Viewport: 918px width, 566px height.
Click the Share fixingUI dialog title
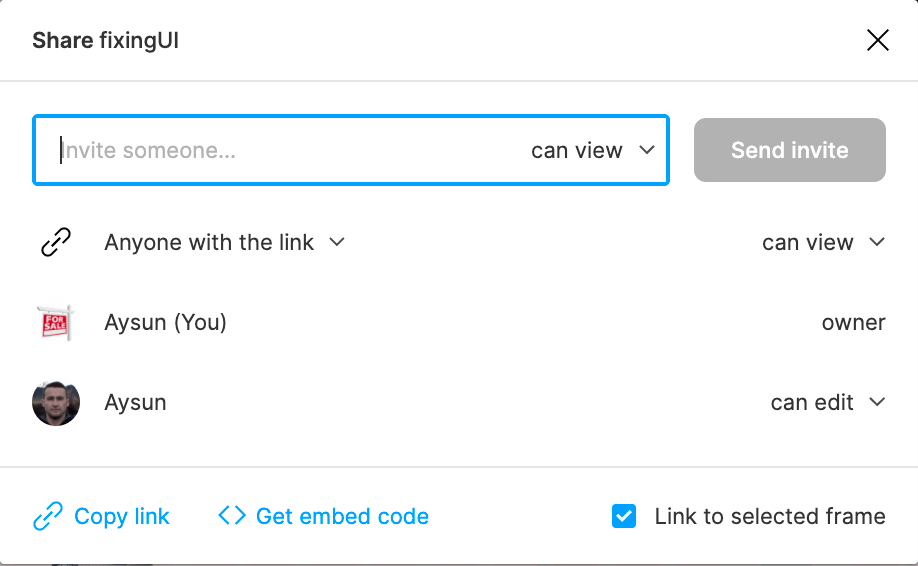105,40
